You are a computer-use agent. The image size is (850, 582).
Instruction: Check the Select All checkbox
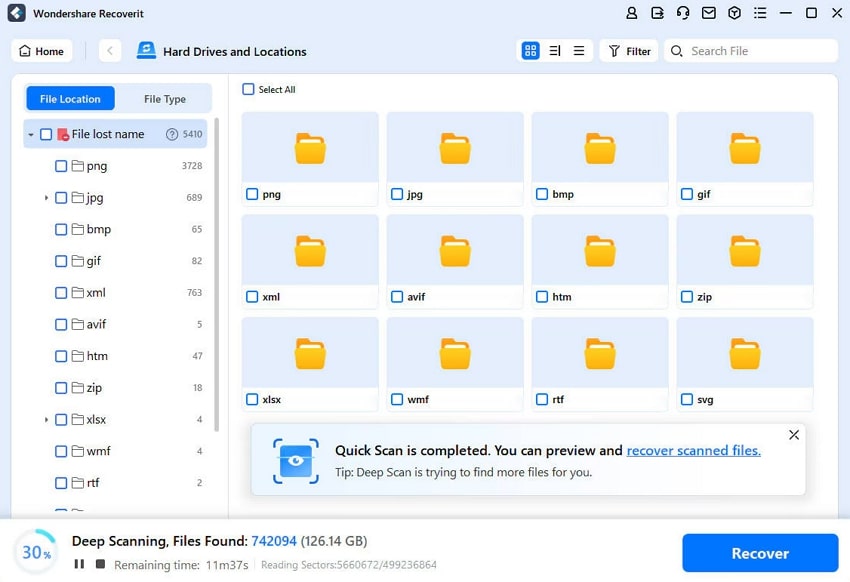(x=246, y=89)
